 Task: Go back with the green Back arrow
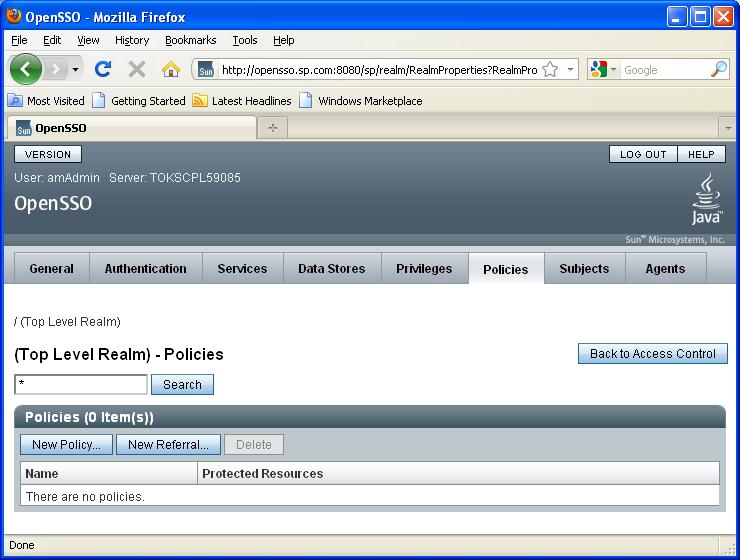point(25,69)
